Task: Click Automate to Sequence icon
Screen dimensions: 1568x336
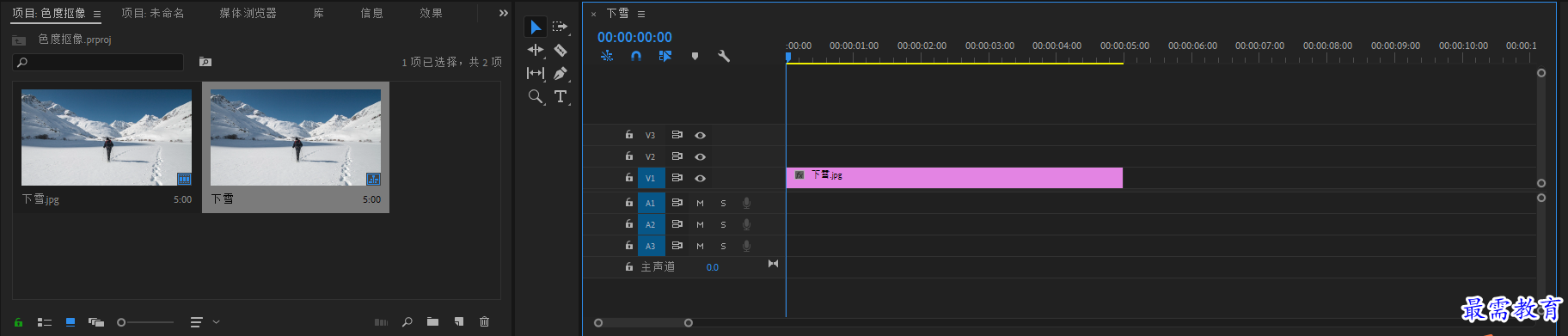Action: tap(381, 322)
